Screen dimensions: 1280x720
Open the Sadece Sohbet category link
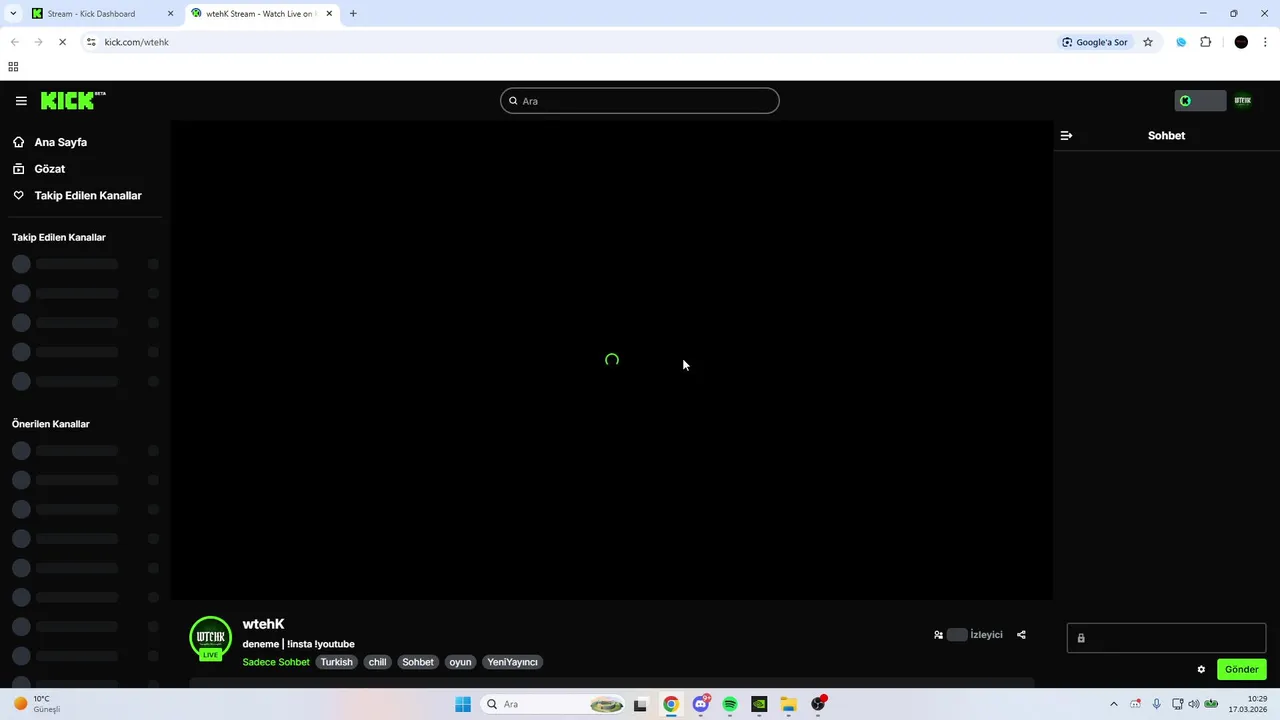tap(276, 662)
